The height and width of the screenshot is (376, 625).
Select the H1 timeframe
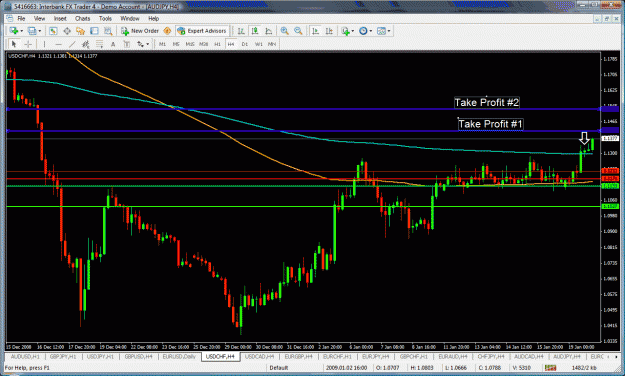click(217, 44)
